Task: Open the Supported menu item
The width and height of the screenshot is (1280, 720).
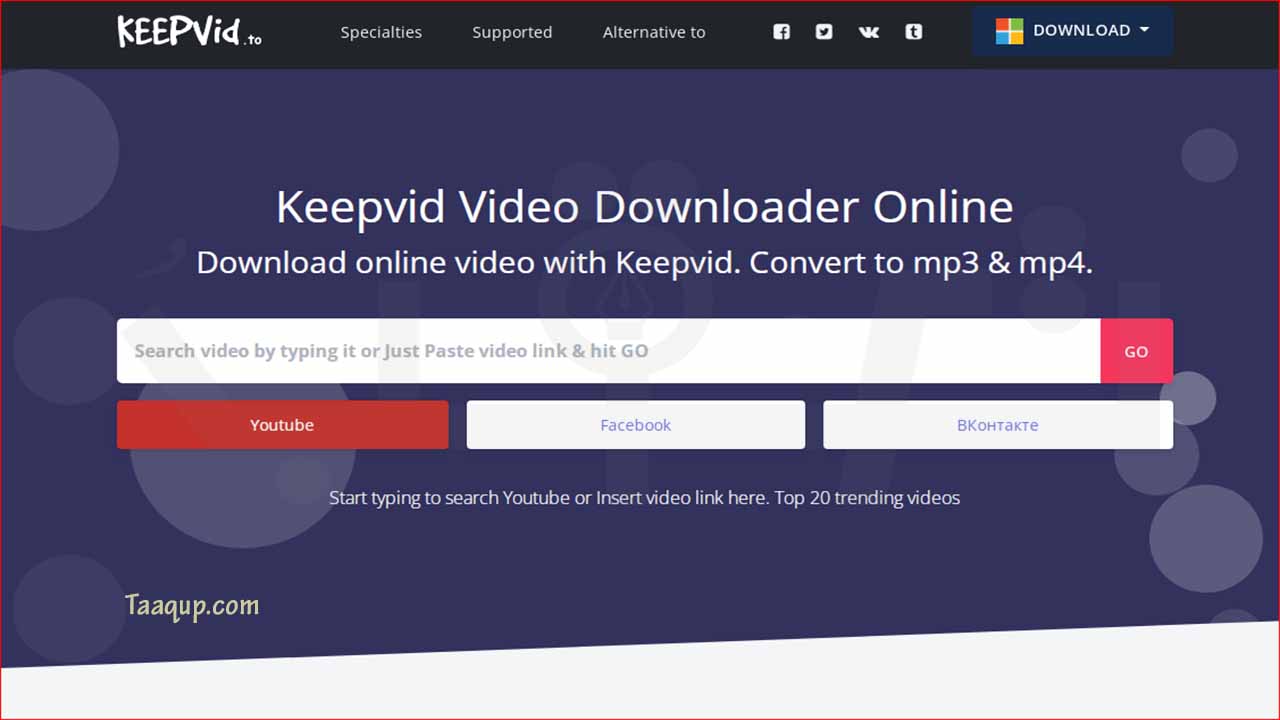Action: (x=512, y=32)
